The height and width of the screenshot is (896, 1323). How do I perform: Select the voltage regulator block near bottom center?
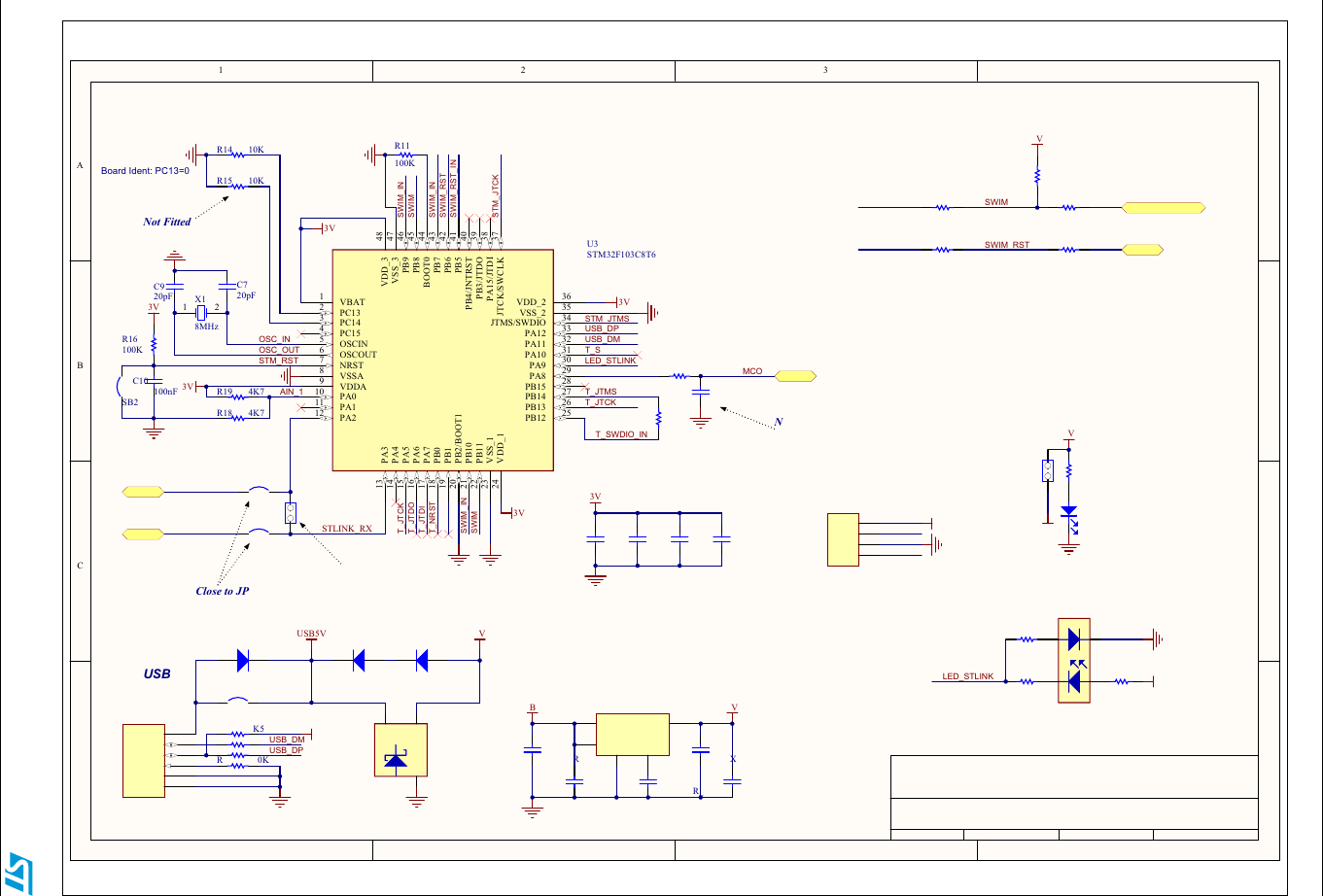tap(633, 734)
